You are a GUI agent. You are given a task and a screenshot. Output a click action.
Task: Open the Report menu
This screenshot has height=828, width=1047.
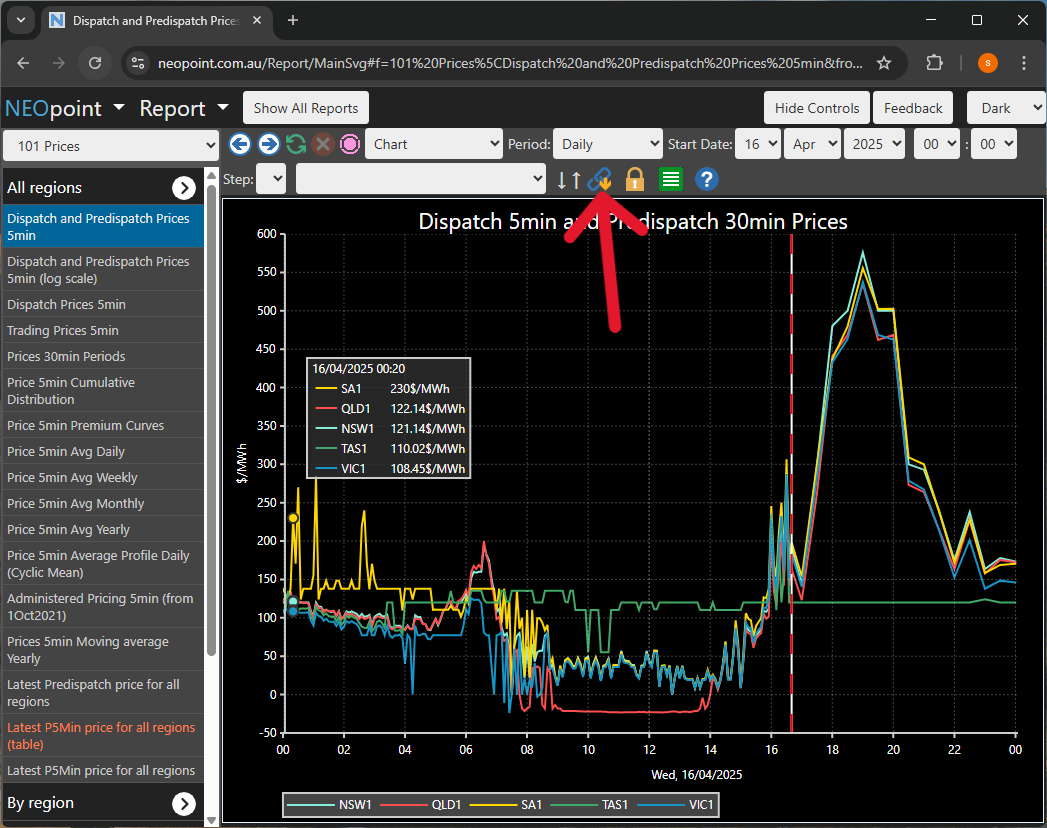tap(184, 108)
